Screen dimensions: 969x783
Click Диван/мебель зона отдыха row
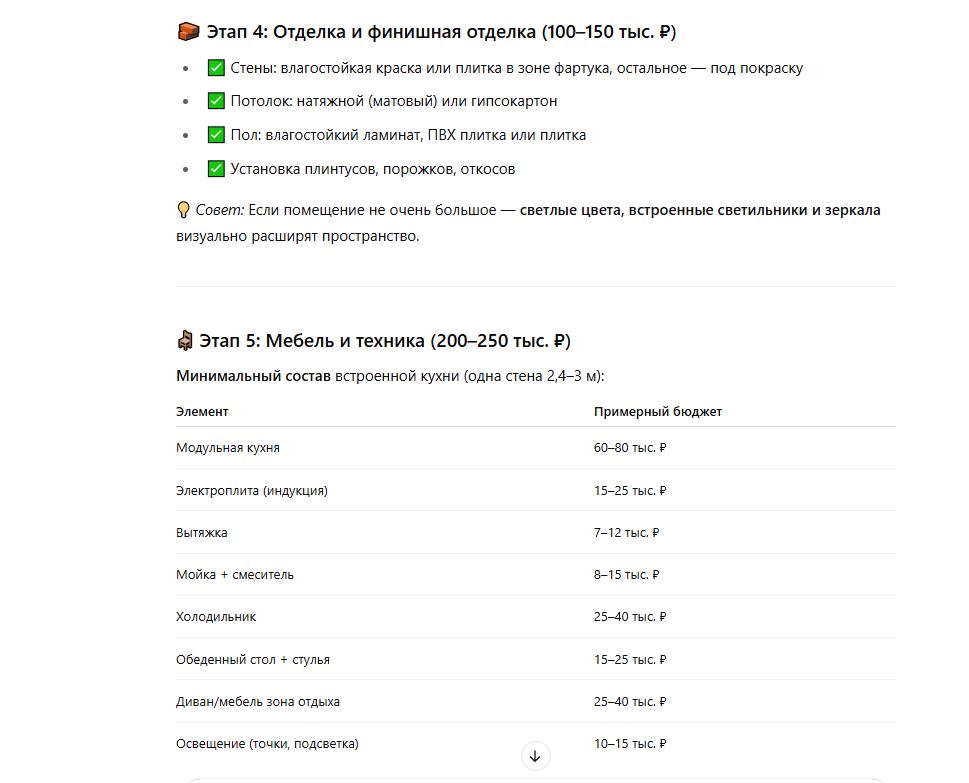[536, 701]
